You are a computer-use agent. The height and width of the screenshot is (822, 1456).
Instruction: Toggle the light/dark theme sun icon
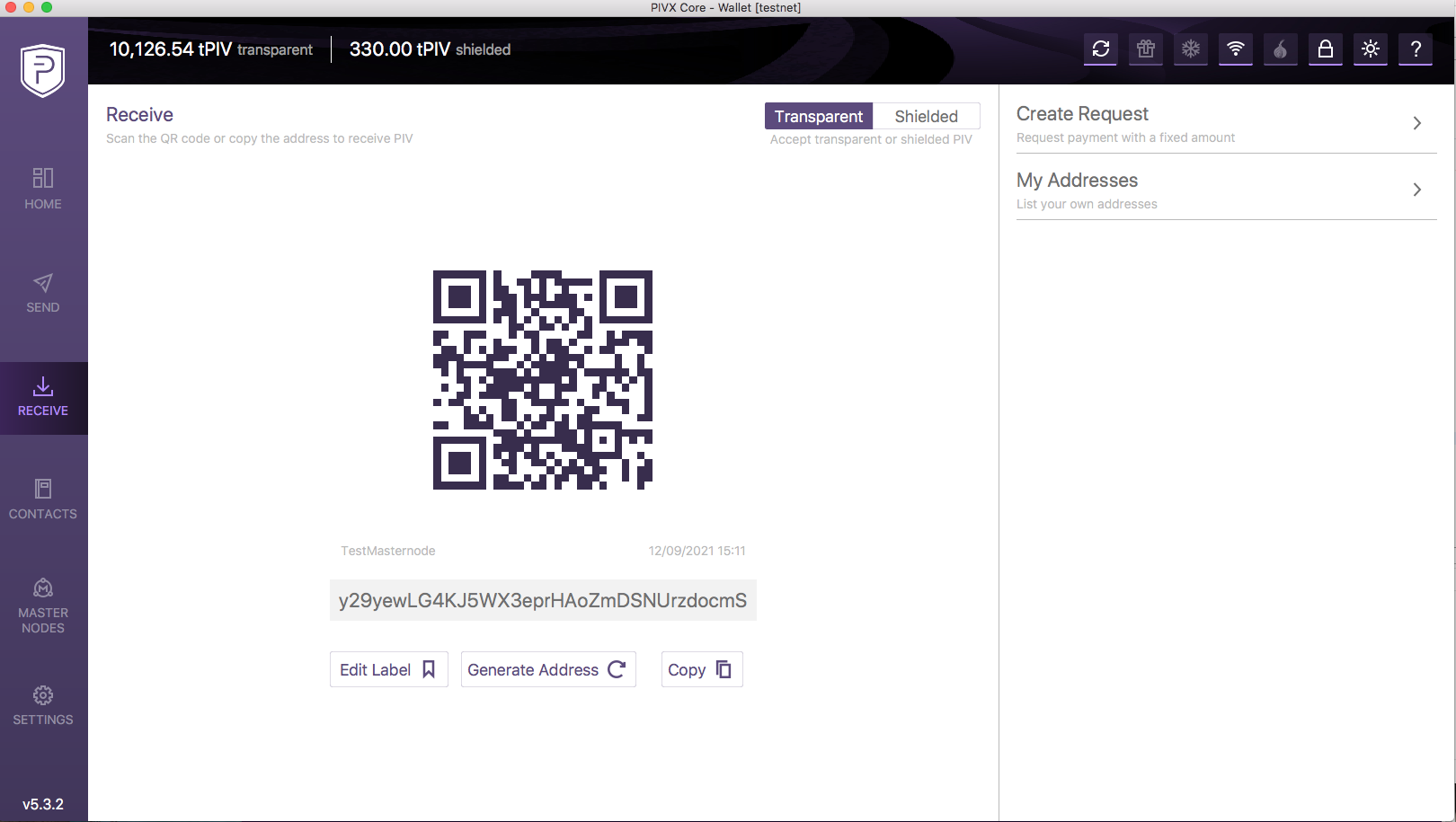[1371, 49]
